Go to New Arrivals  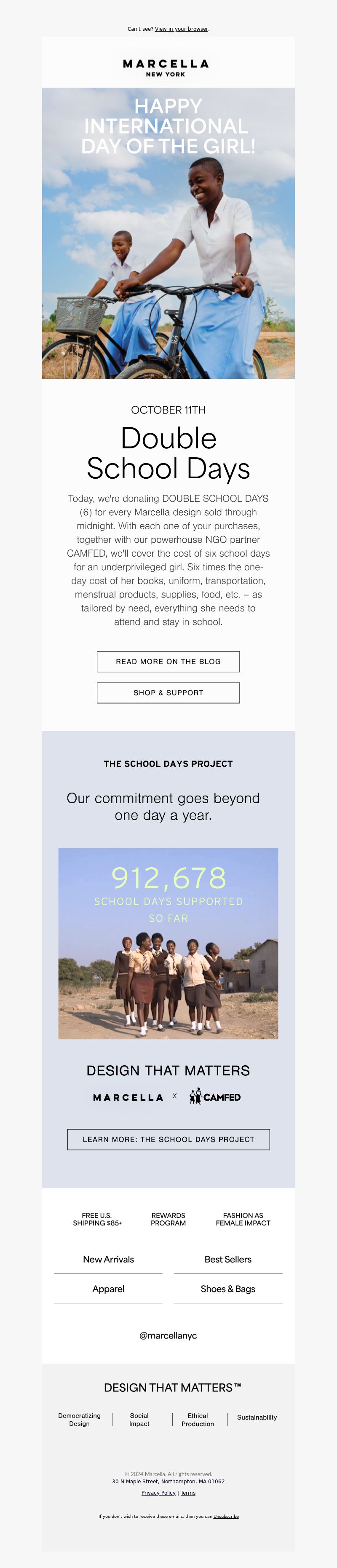tap(108, 1260)
